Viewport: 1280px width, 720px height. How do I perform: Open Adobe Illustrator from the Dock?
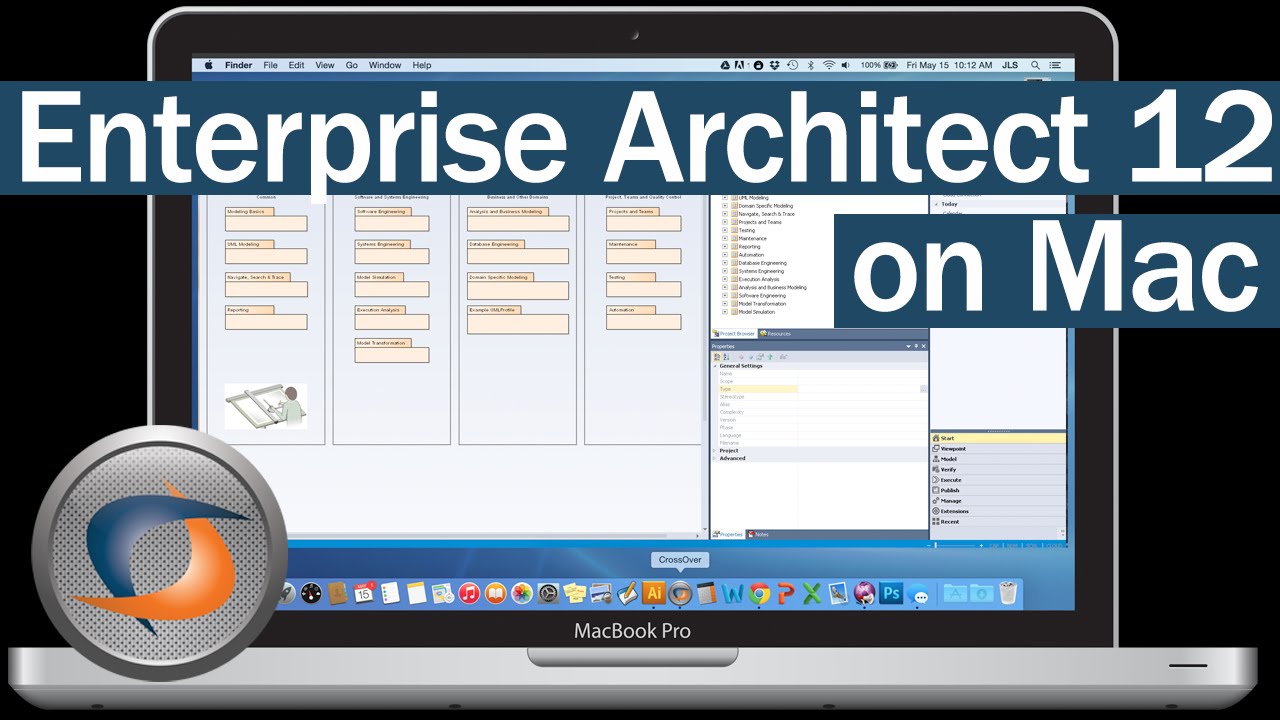click(x=654, y=593)
